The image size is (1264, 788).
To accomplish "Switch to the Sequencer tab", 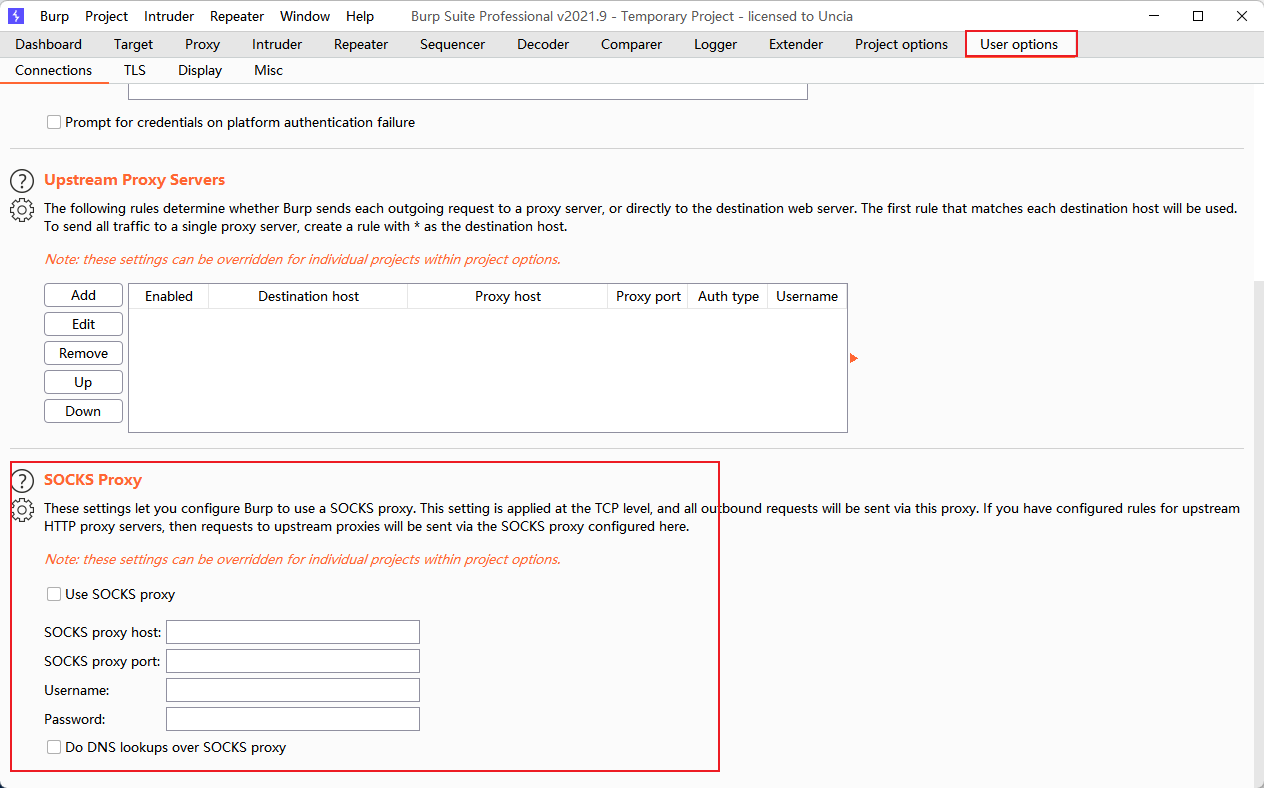I will (453, 44).
